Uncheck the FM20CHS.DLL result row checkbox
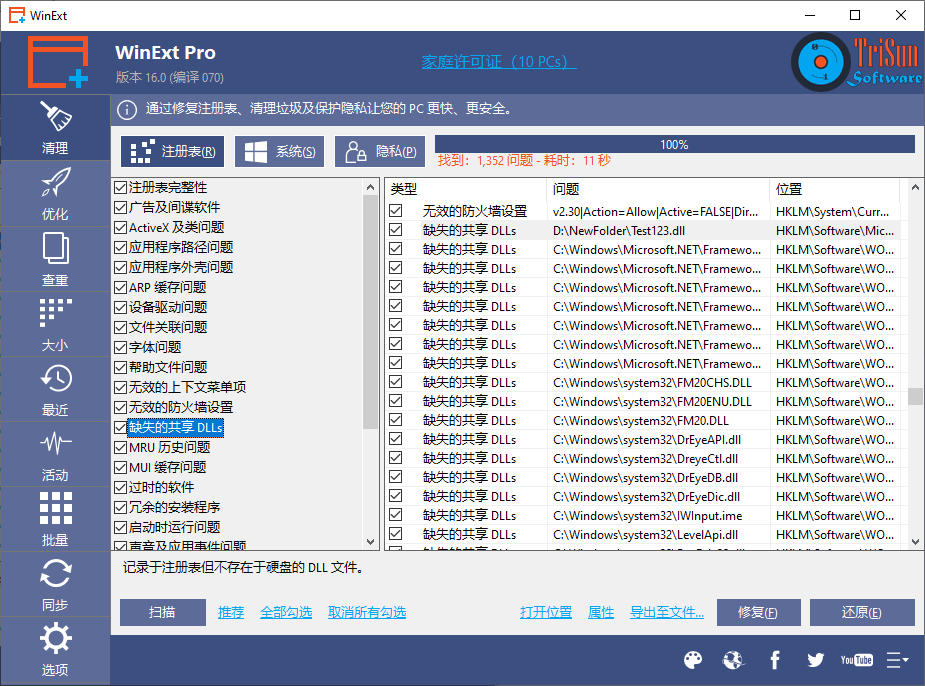Viewport: 925px width, 686px height. 396,382
